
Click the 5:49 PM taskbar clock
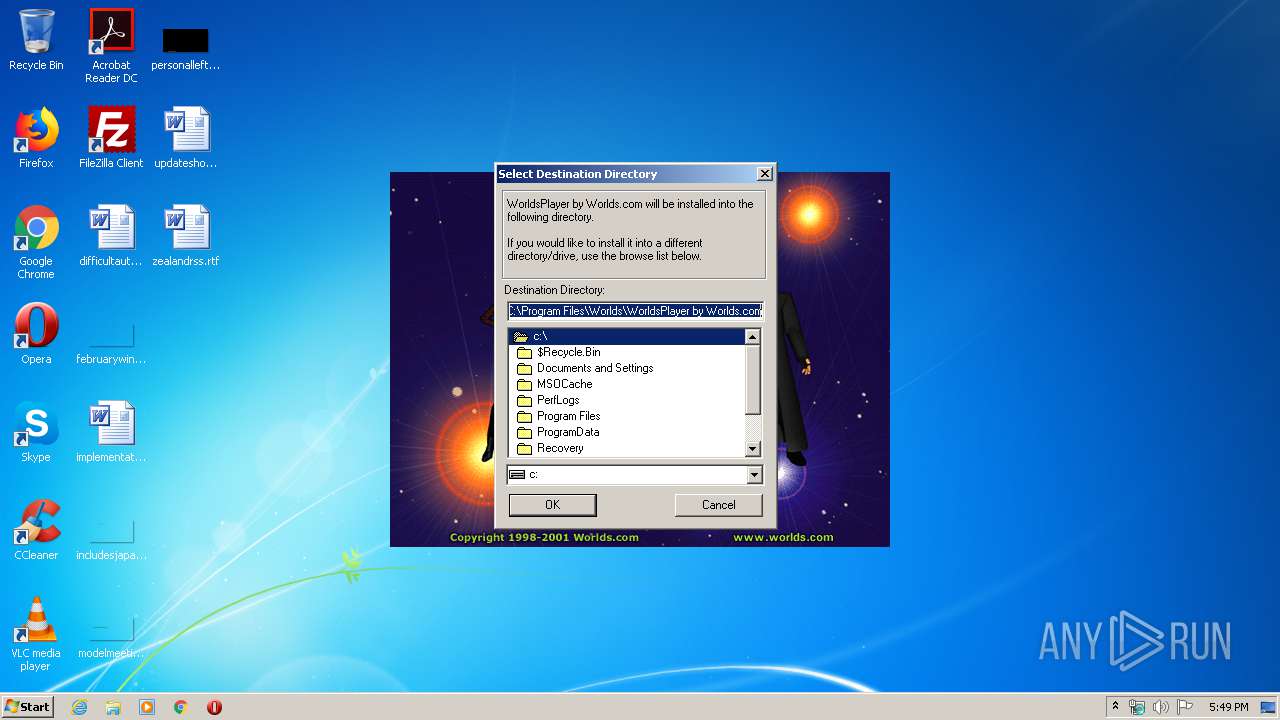(x=1228, y=707)
